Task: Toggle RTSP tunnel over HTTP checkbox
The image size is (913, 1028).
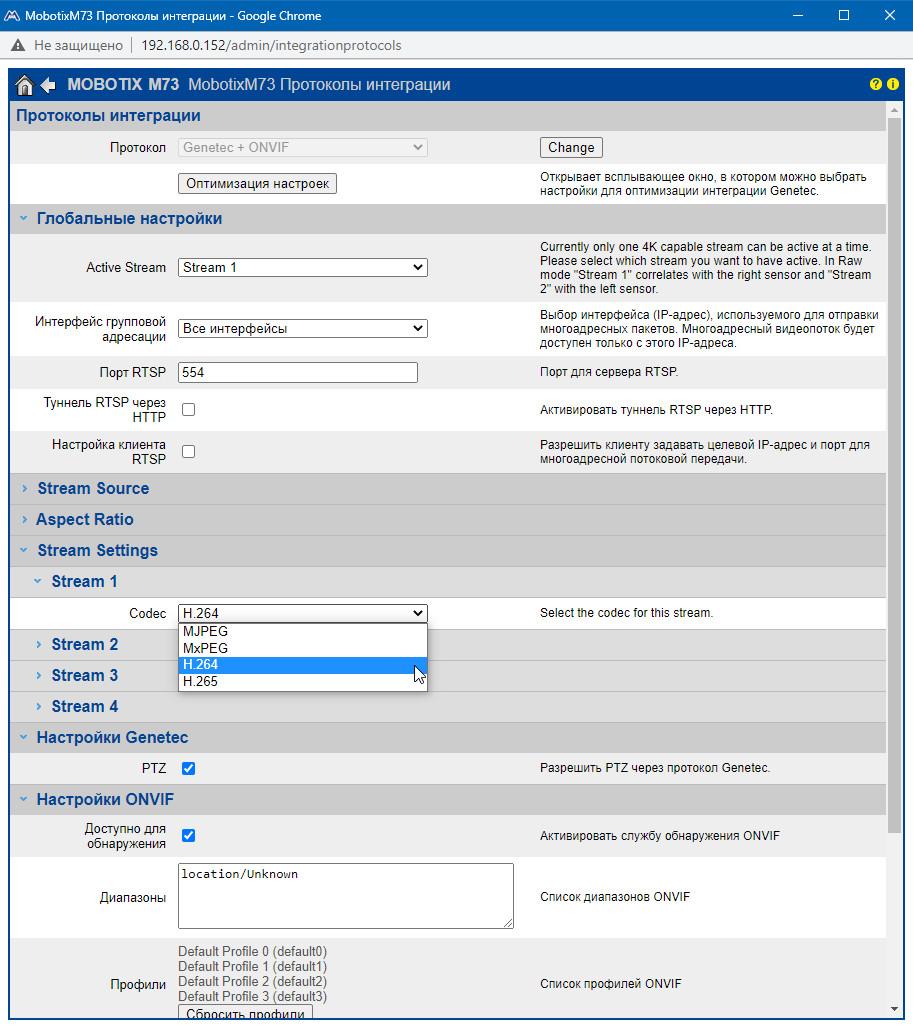Action: 189,410
